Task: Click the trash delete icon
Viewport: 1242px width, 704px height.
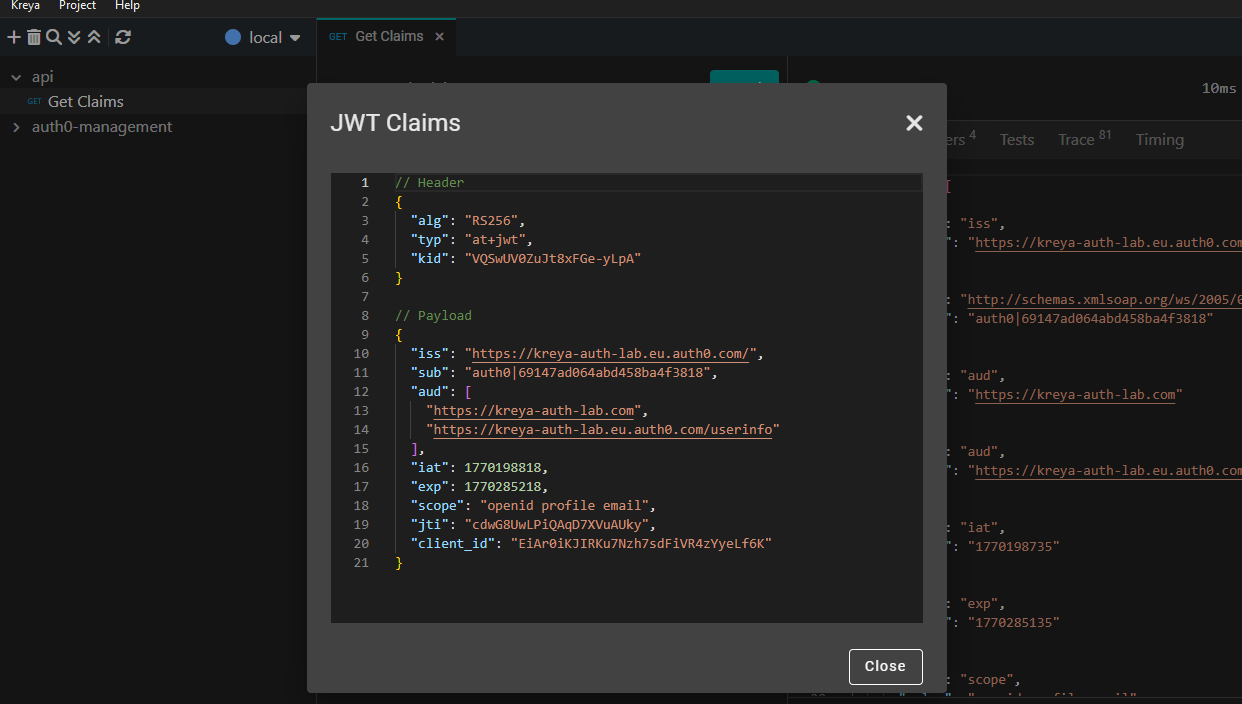Action: [x=34, y=37]
